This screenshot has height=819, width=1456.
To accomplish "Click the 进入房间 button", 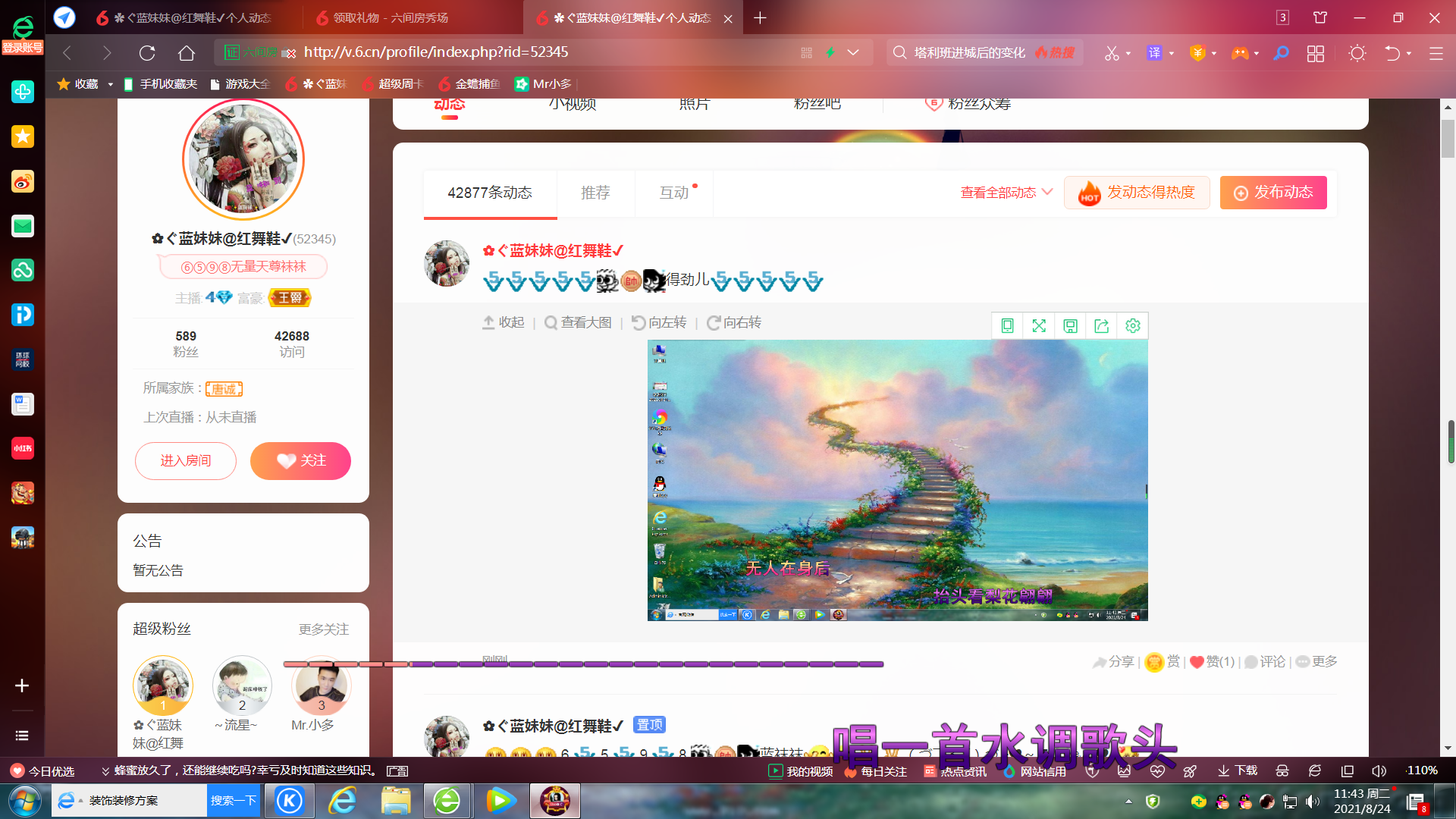I will pyautogui.click(x=186, y=461).
